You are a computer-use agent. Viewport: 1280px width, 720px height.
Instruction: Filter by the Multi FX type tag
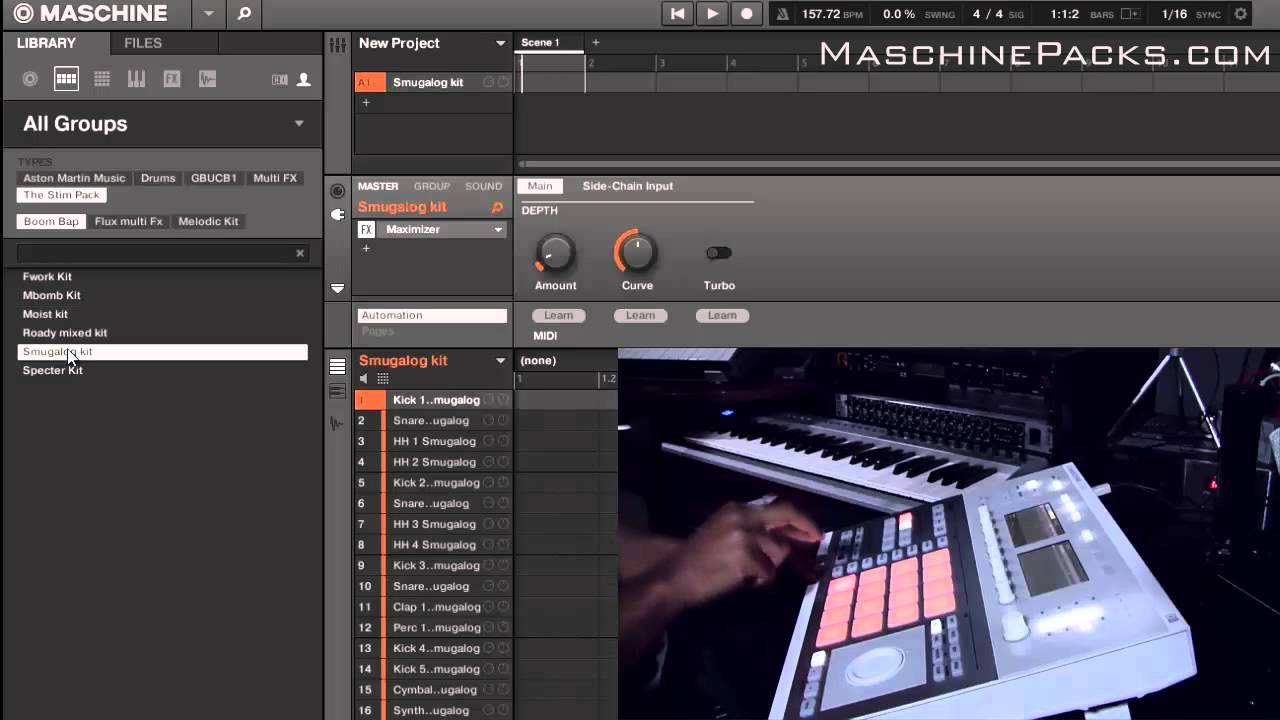(x=275, y=178)
